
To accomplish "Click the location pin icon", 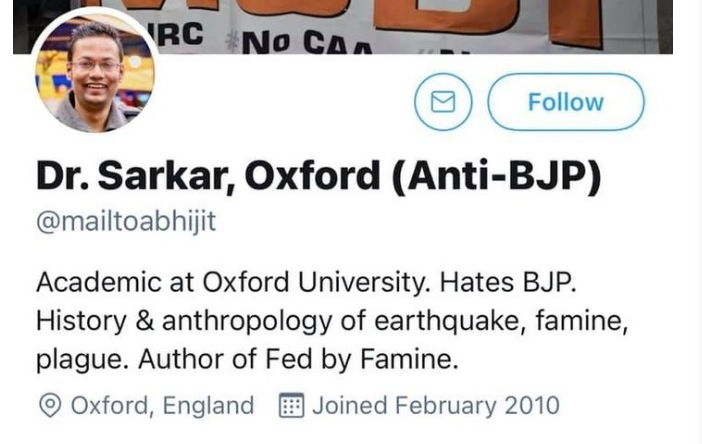I will coord(49,406).
